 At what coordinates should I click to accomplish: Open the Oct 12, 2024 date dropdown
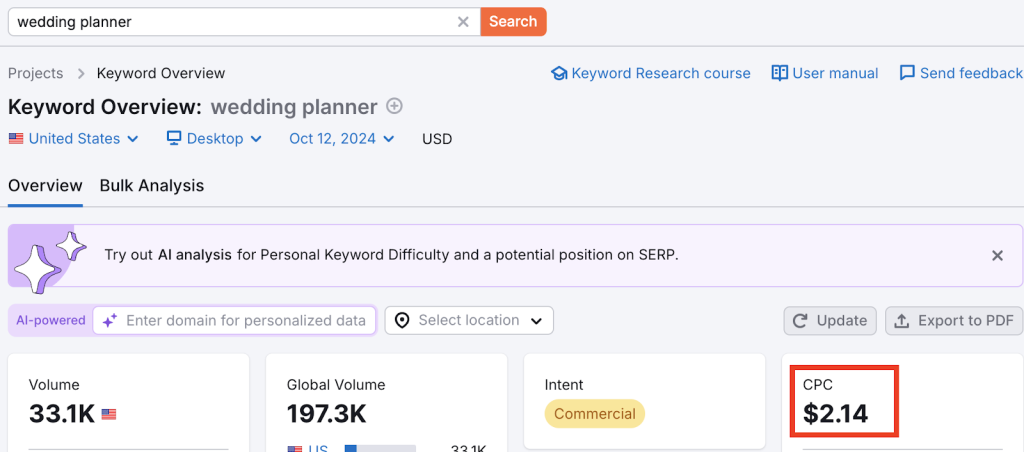342,138
